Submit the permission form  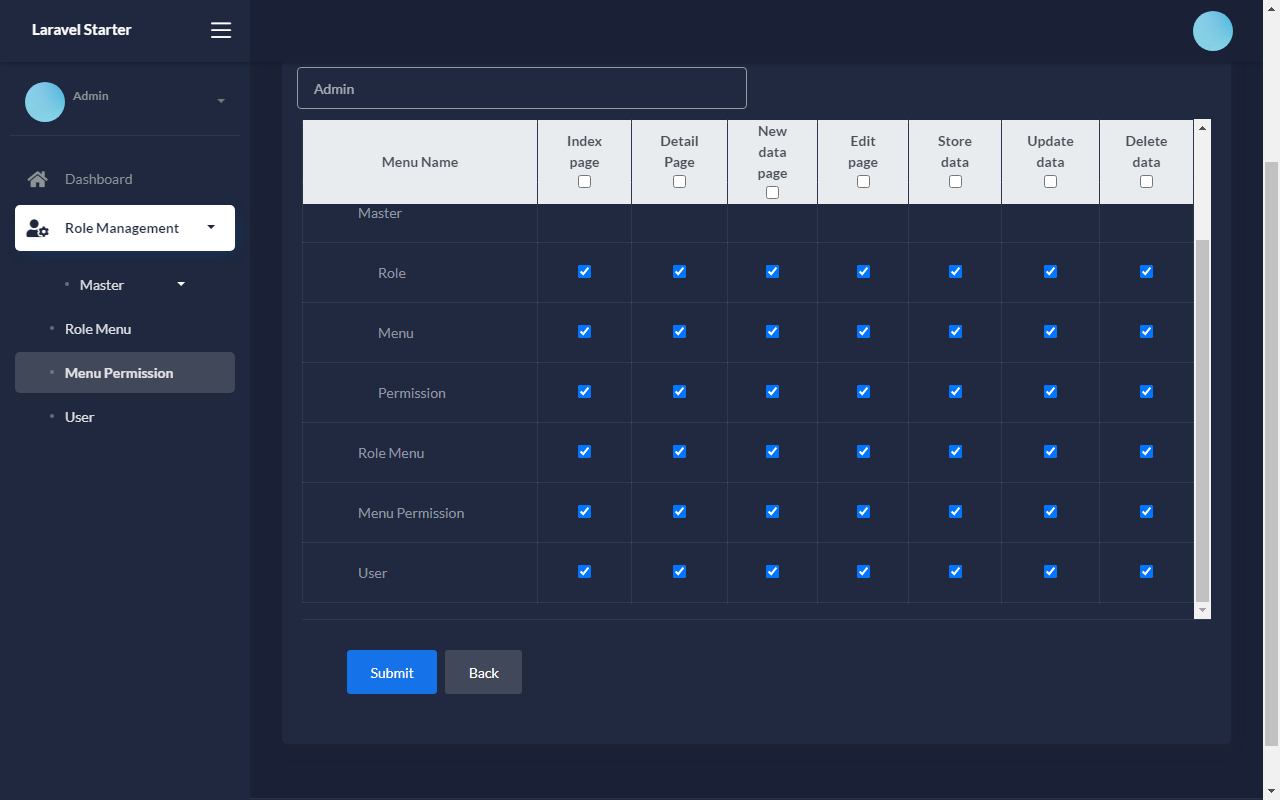[392, 672]
